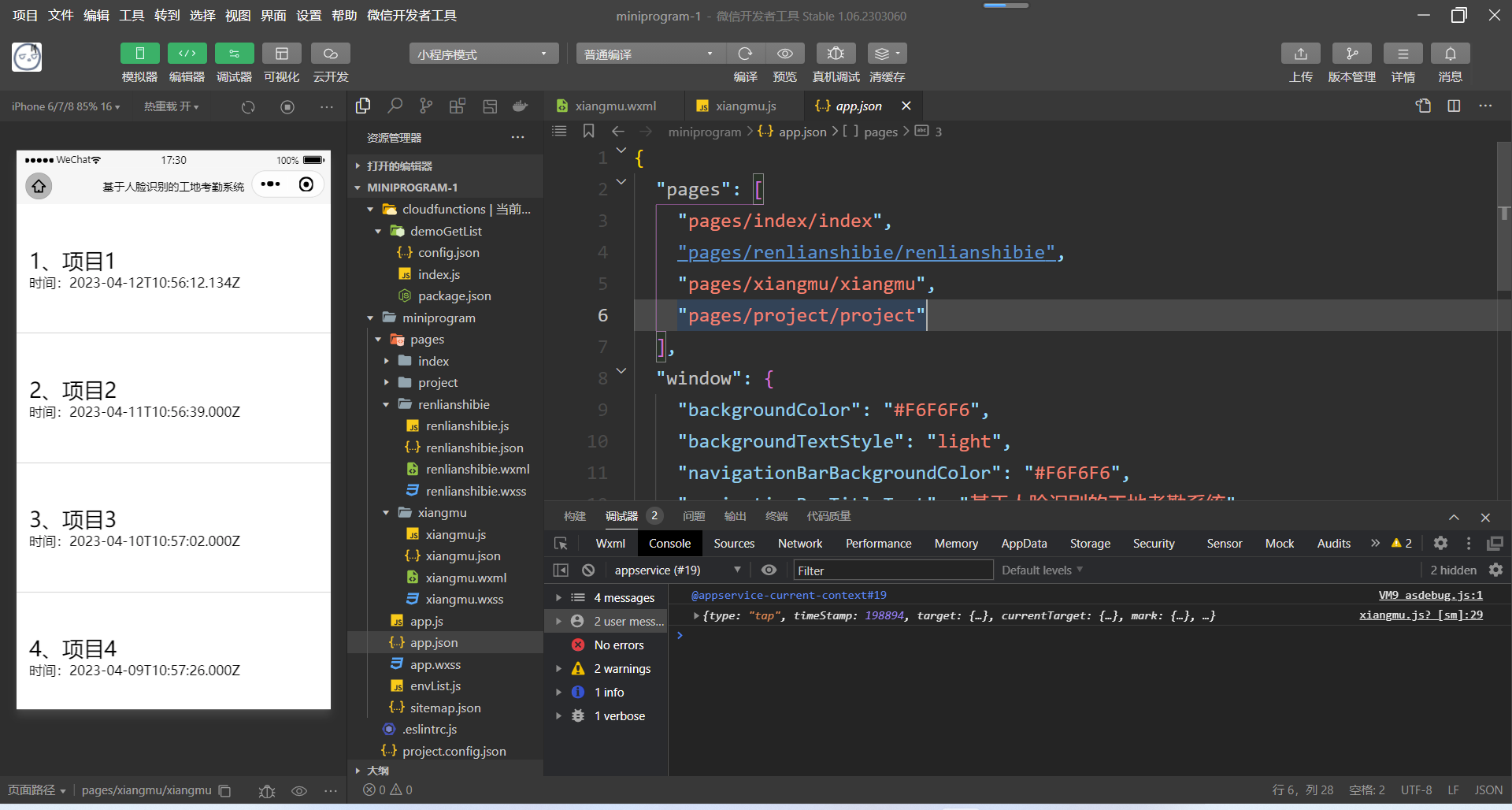Toggle the simulator (模拟器) panel button
The width and height of the screenshot is (1512, 810).
139,54
